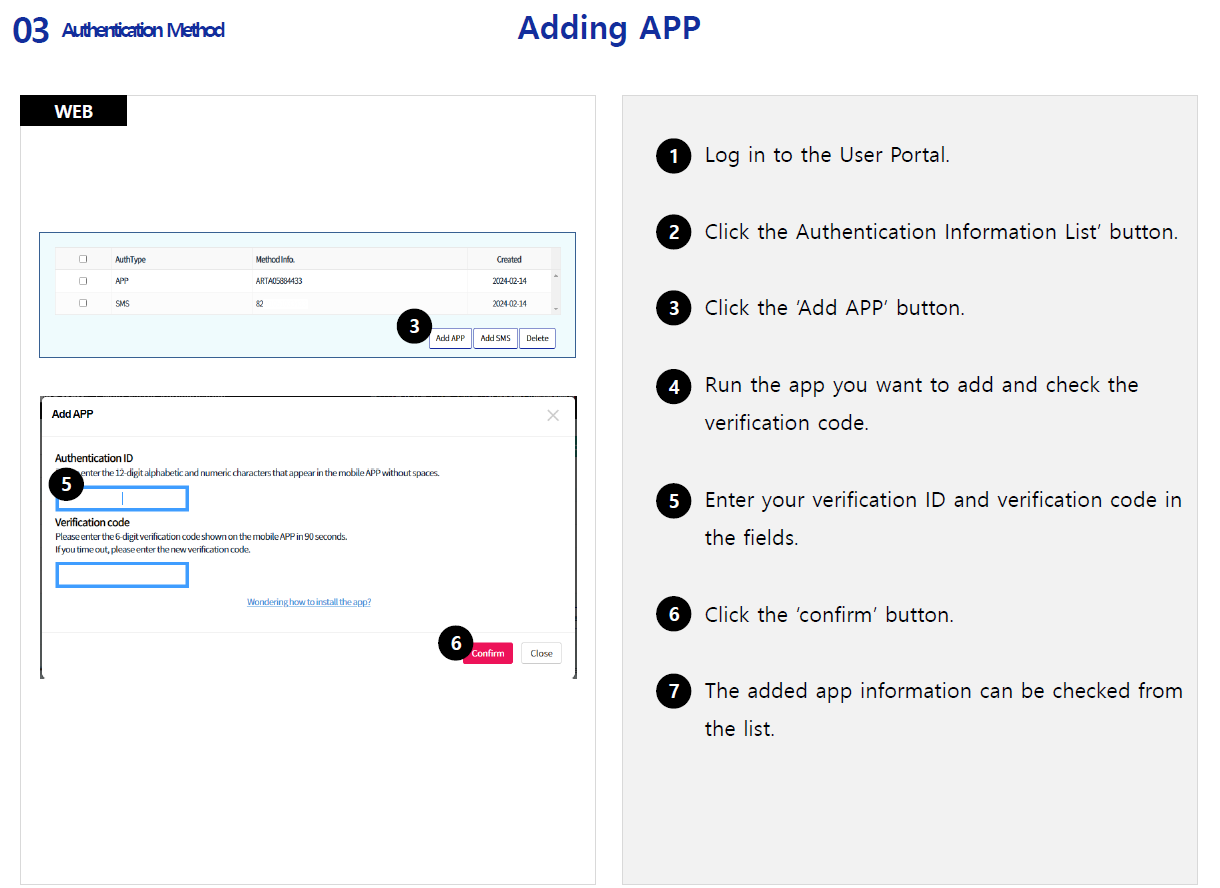
Task: Click the step 3 marker beside Add APP
Action: click(x=414, y=326)
